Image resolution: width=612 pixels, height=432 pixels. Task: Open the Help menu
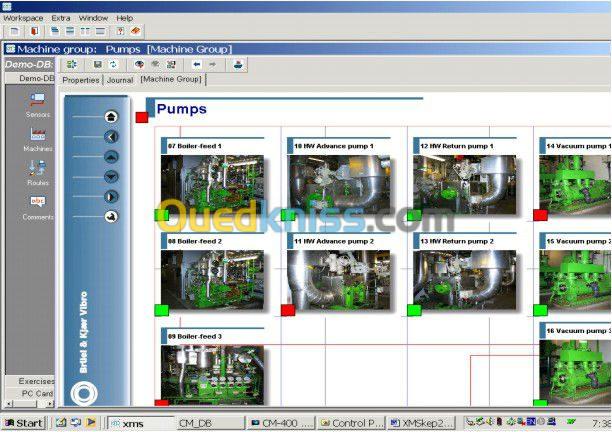[125, 18]
